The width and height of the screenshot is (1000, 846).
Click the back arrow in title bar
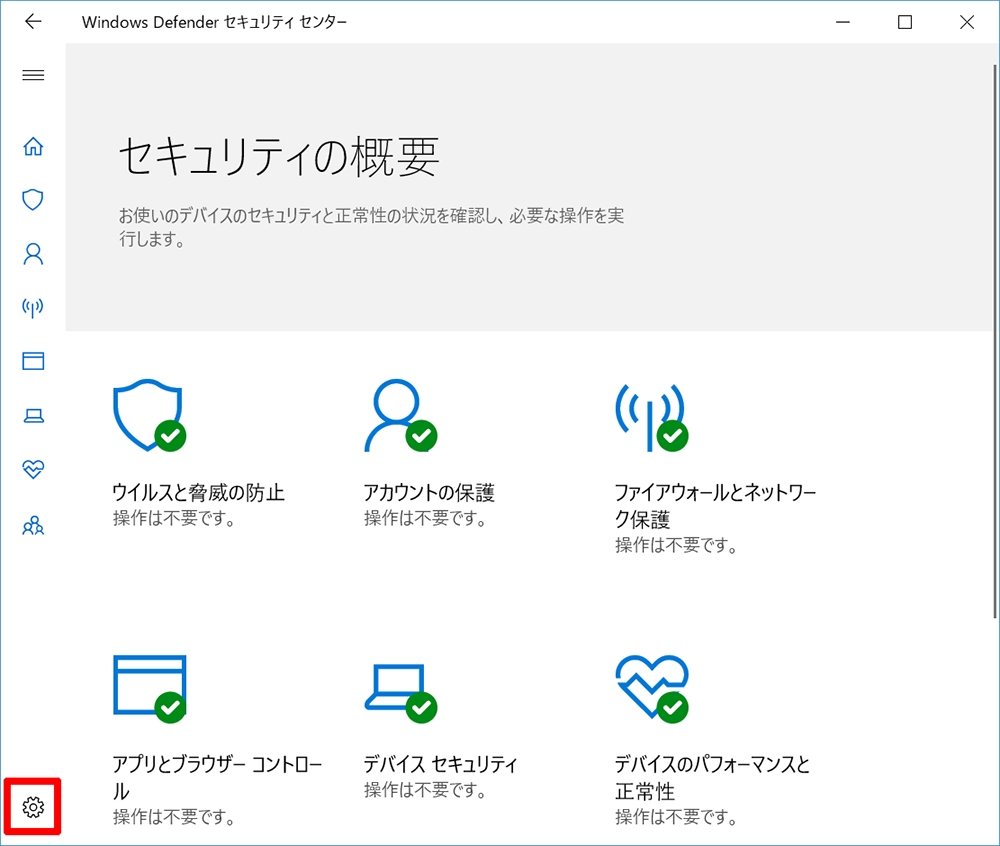33,22
